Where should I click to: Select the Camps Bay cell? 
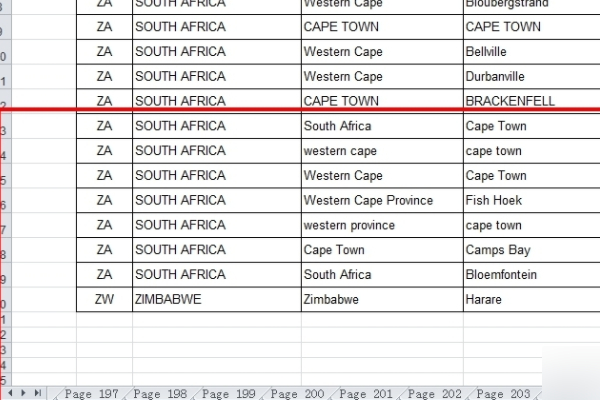pos(530,250)
